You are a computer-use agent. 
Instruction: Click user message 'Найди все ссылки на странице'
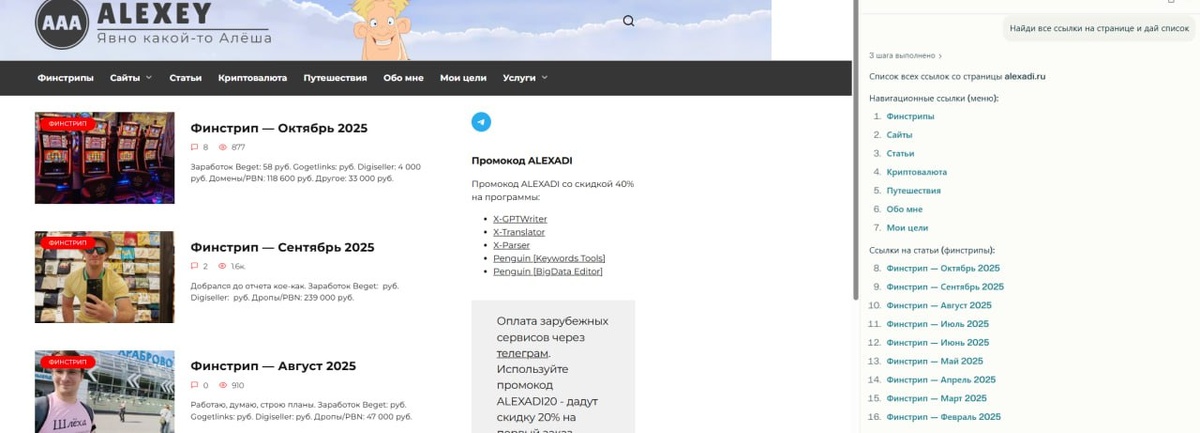1099,29
